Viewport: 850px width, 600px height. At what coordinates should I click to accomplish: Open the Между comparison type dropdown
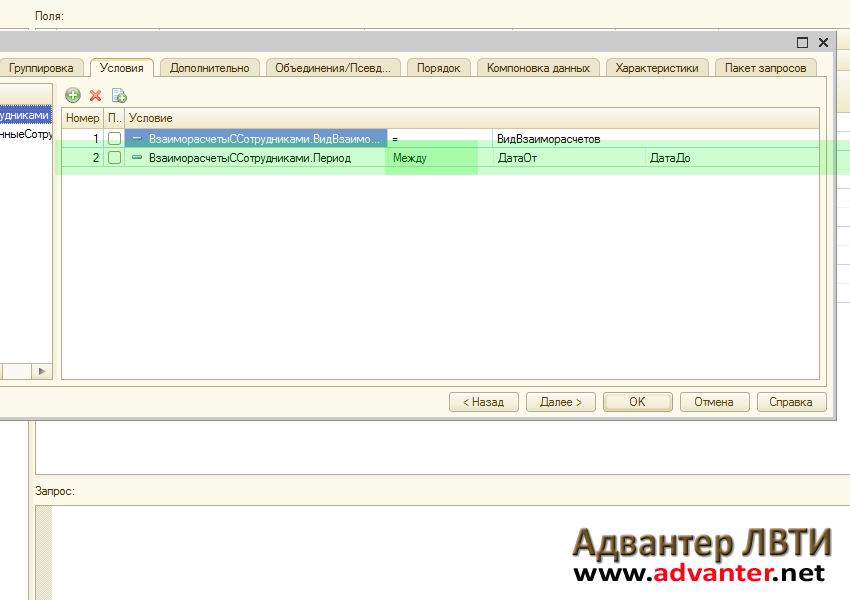pyautogui.click(x=430, y=158)
